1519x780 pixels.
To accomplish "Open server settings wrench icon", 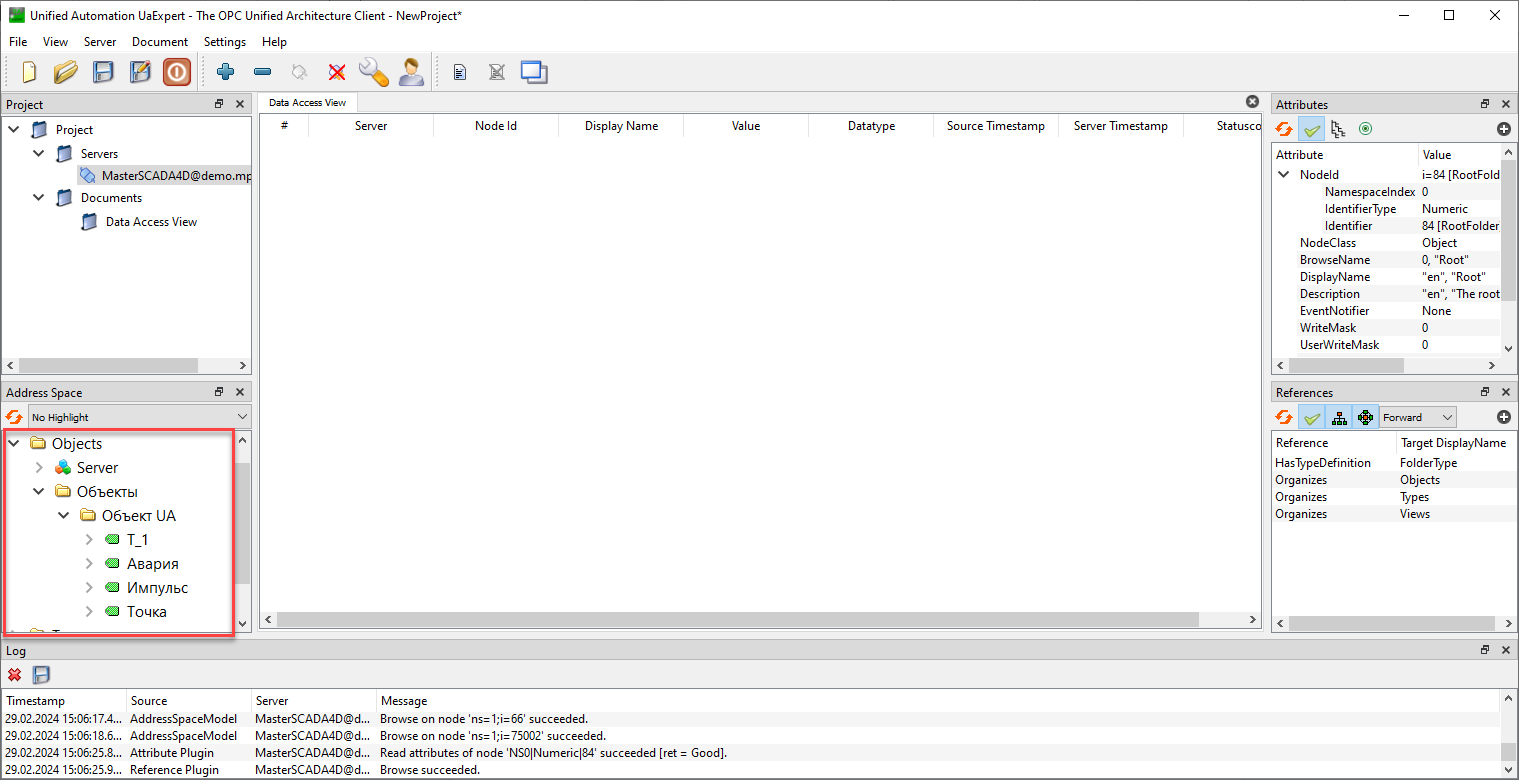I will coord(373,72).
